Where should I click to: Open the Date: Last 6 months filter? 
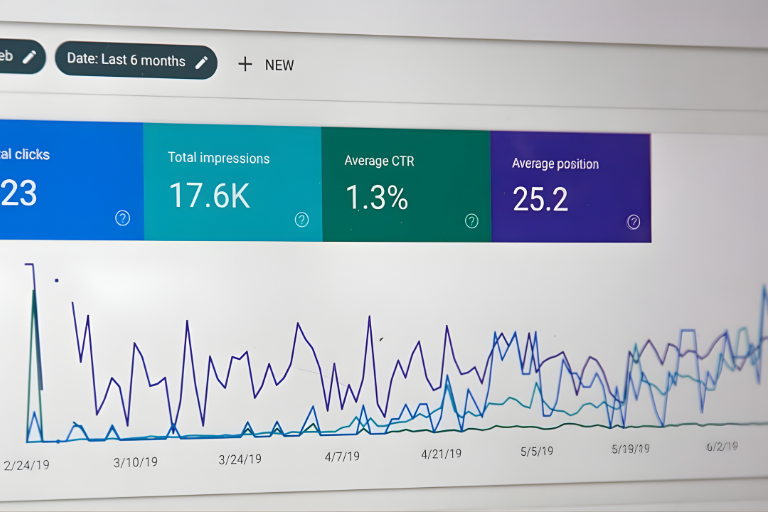tap(126, 60)
